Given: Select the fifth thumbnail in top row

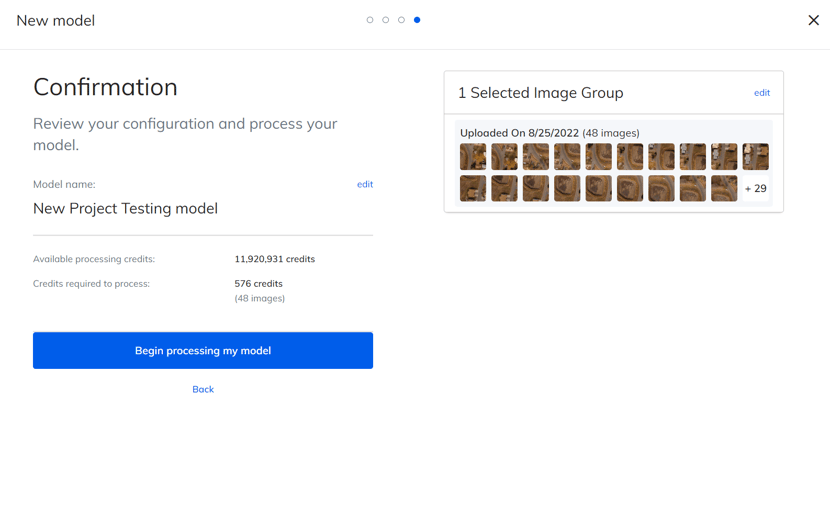Looking at the screenshot, I should click(598, 157).
